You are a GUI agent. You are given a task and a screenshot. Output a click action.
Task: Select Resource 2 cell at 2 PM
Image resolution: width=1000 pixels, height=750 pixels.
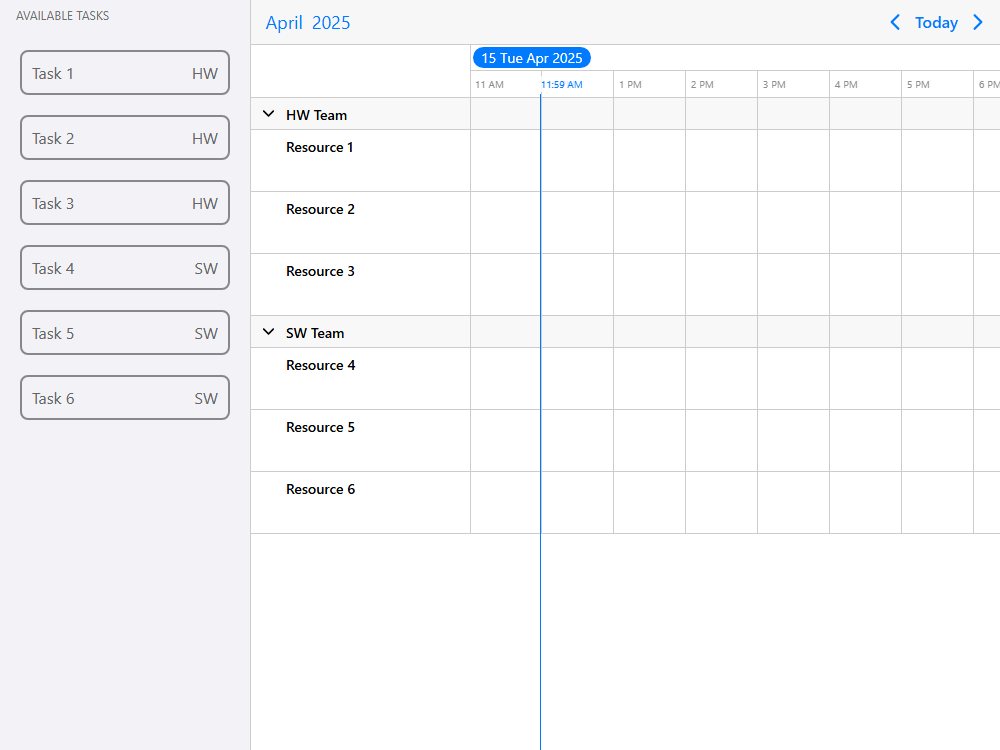click(x=721, y=223)
